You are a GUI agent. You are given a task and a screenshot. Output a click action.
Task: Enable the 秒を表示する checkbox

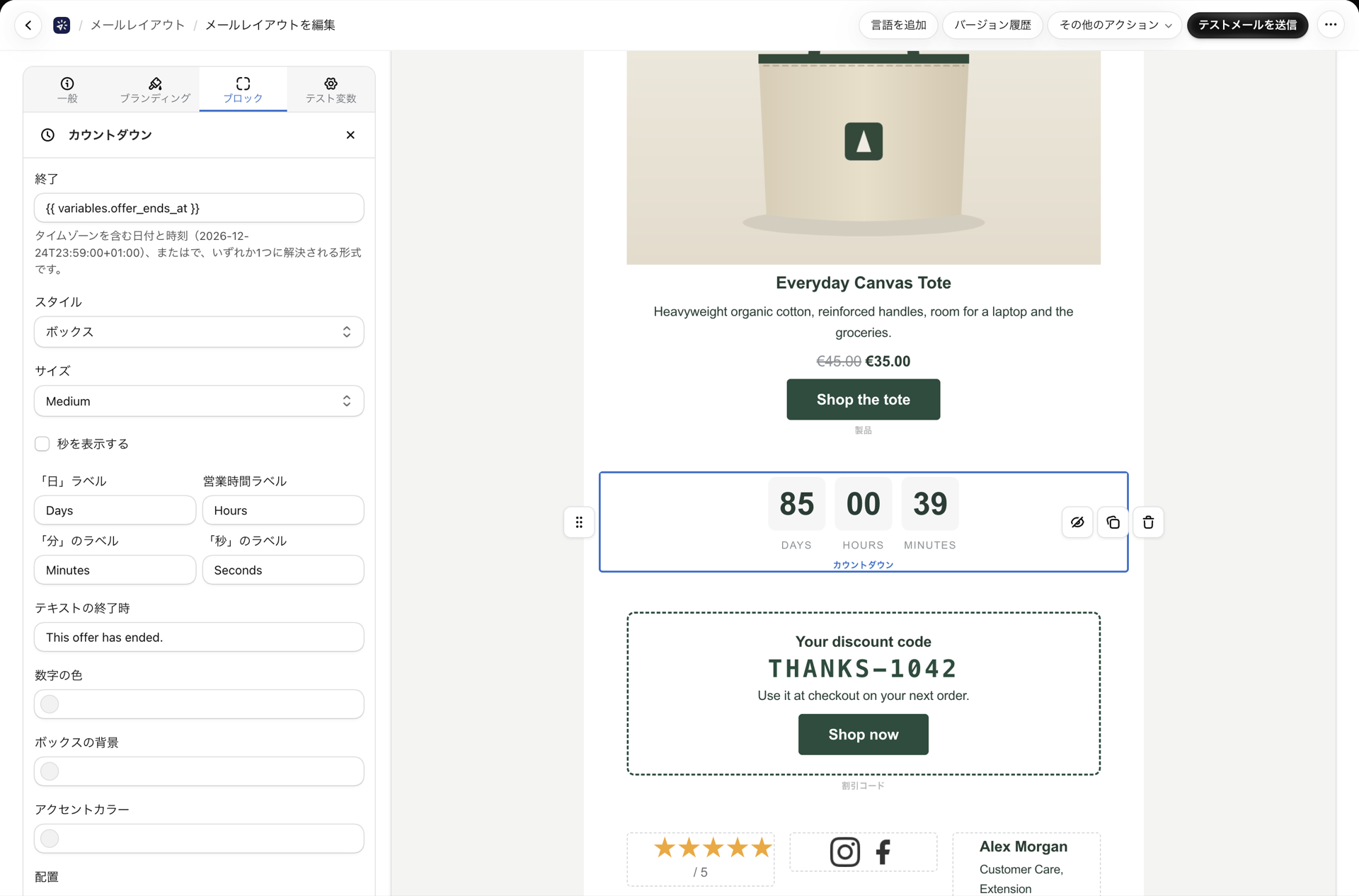[x=42, y=444]
